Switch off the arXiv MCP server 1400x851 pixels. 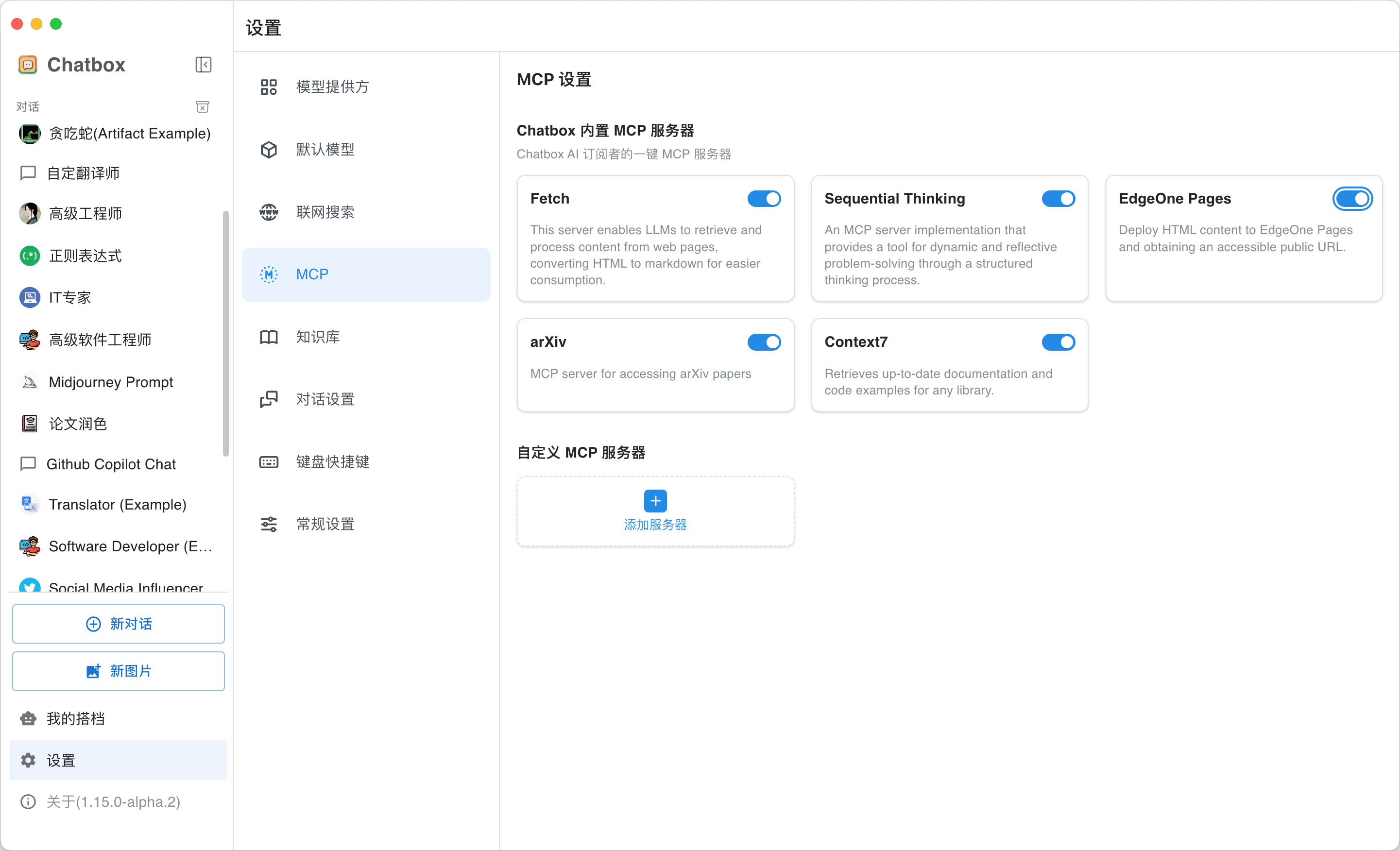click(x=764, y=342)
